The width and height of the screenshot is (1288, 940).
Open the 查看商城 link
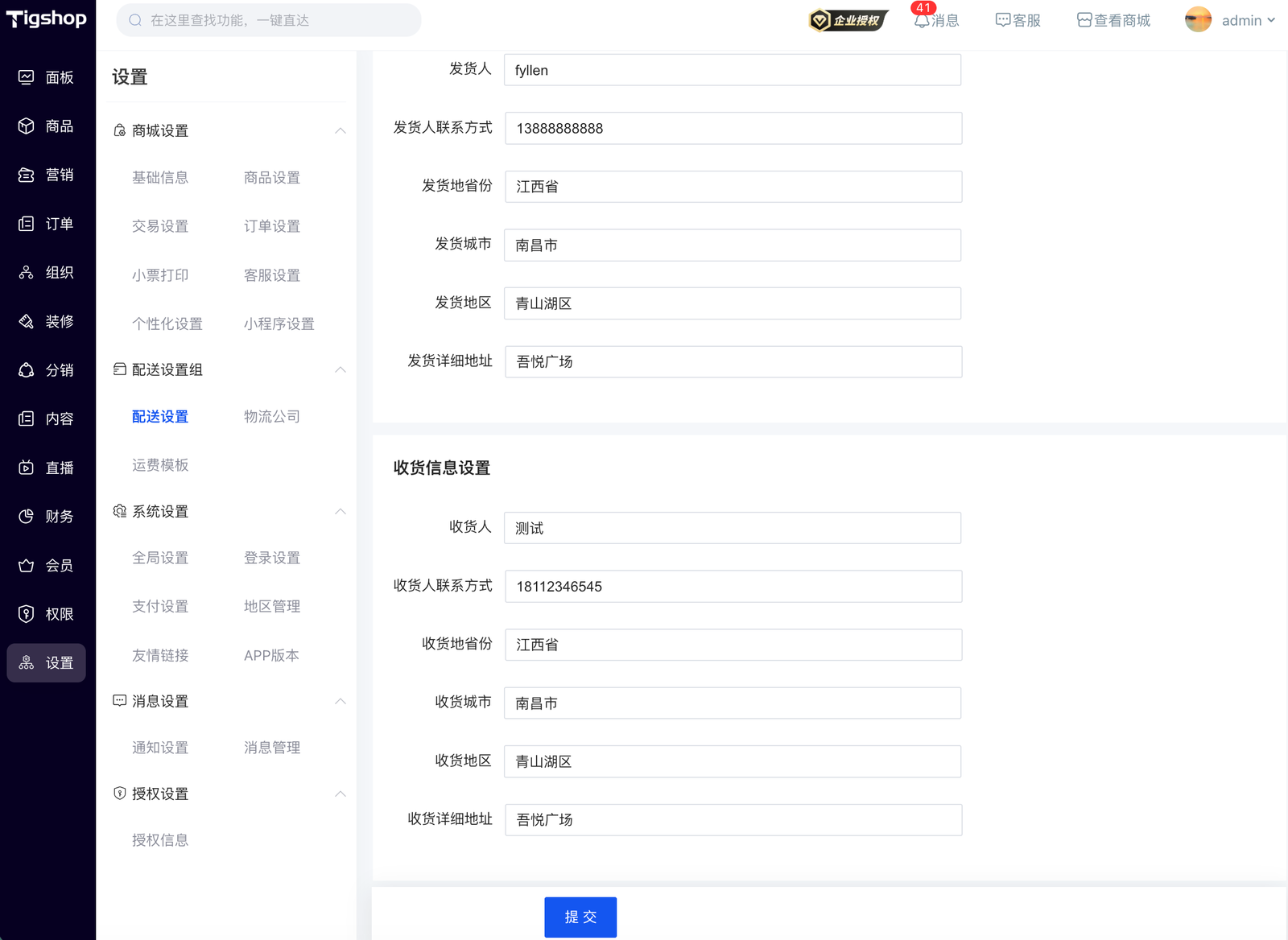pyautogui.click(x=1113, y=20)
